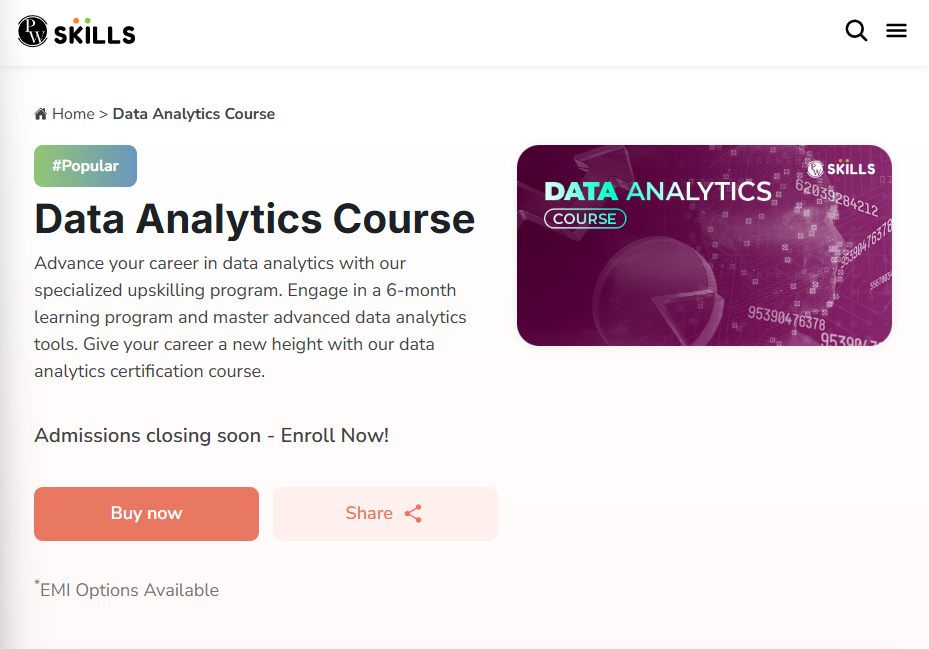Go to Home via breadcrumb link
This screenshot has height=649, width=929.
73,114
